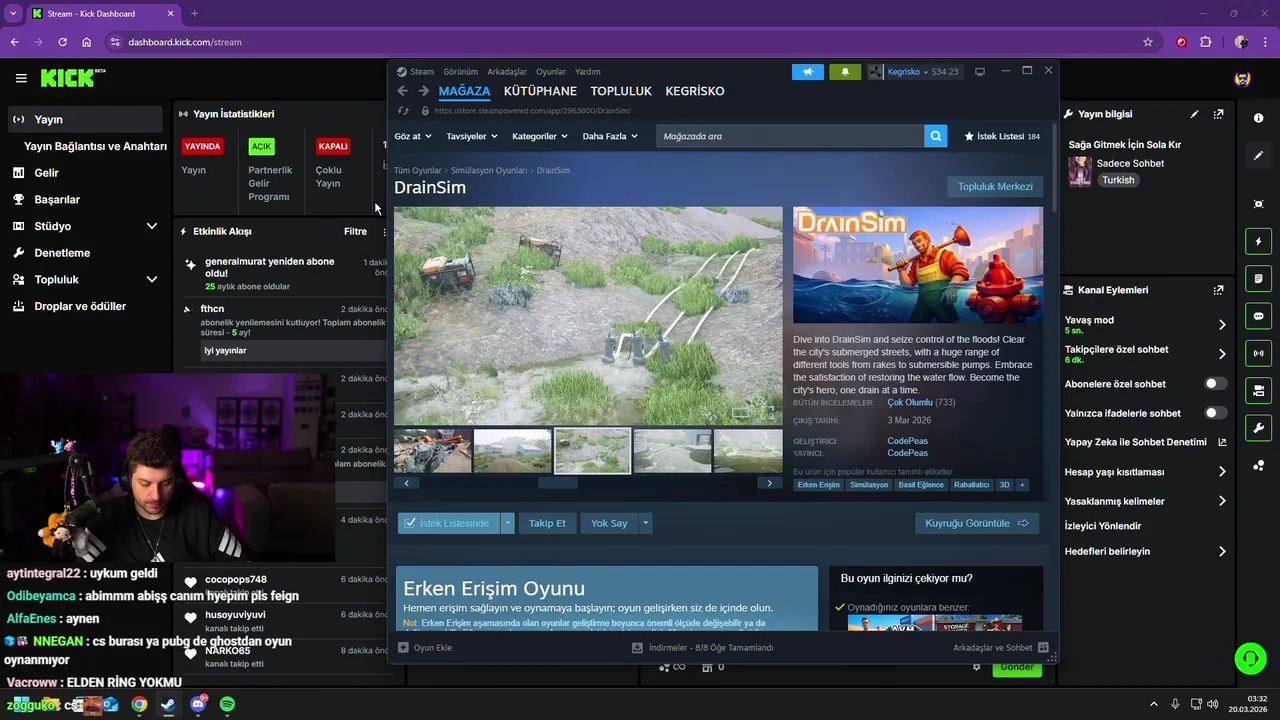Open Arkadaşlar menu in Steam

[x=507, y=72]
